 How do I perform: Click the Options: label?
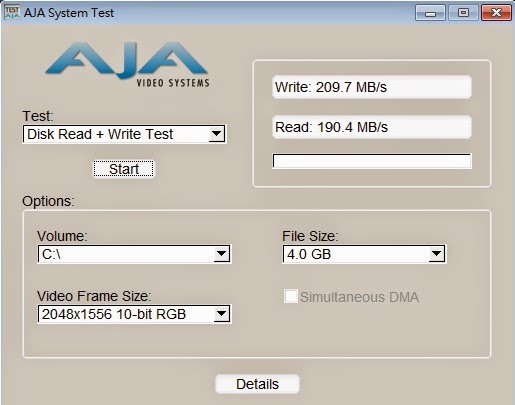pyautogui.click(x=49, y=201)
